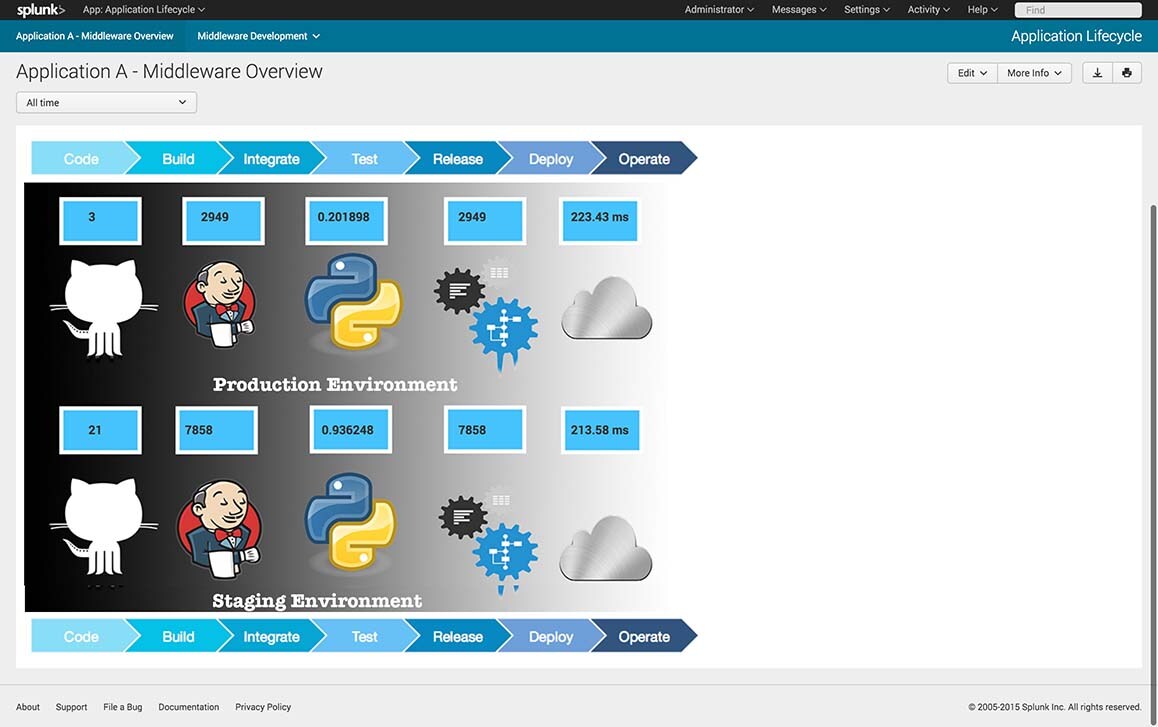This screenshot has width=1158, height=727.
Task: Open the More Info dropdown
Action: point(1034,72)
